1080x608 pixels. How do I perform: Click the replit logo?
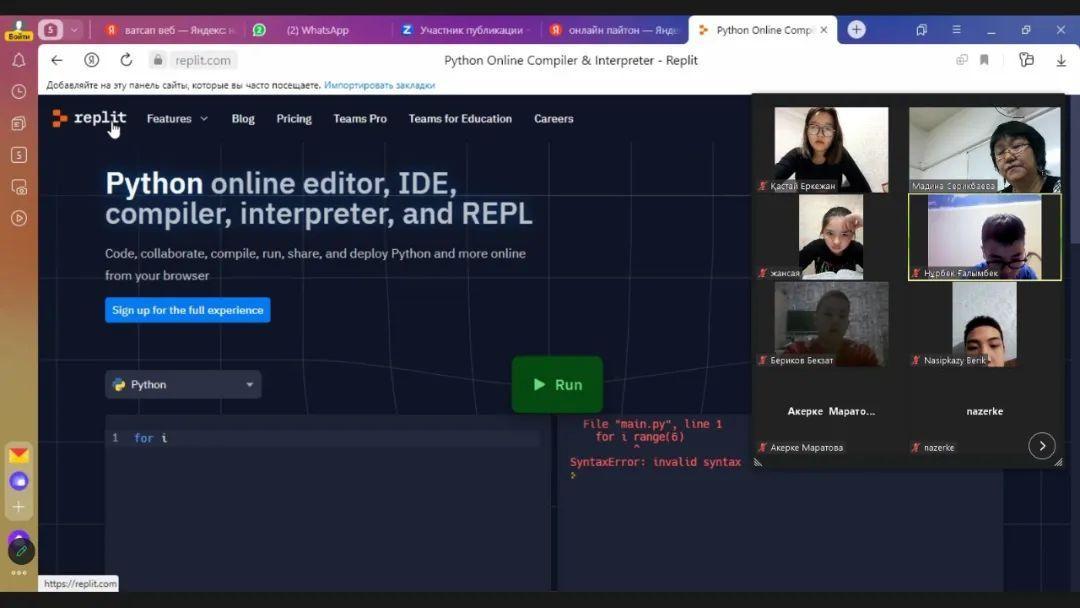90,118
